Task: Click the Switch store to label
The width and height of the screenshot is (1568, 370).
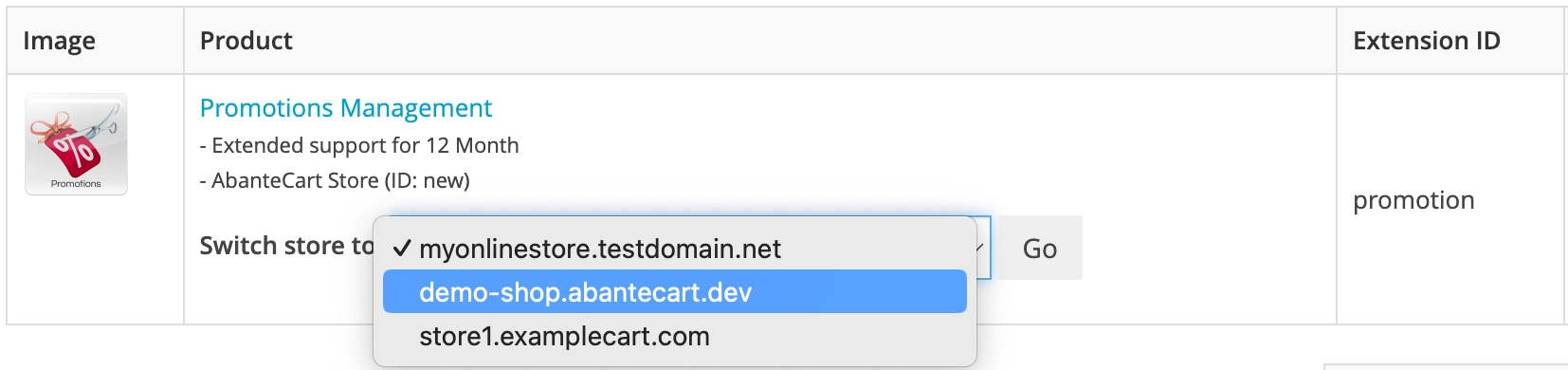Action: coord(287,246)
